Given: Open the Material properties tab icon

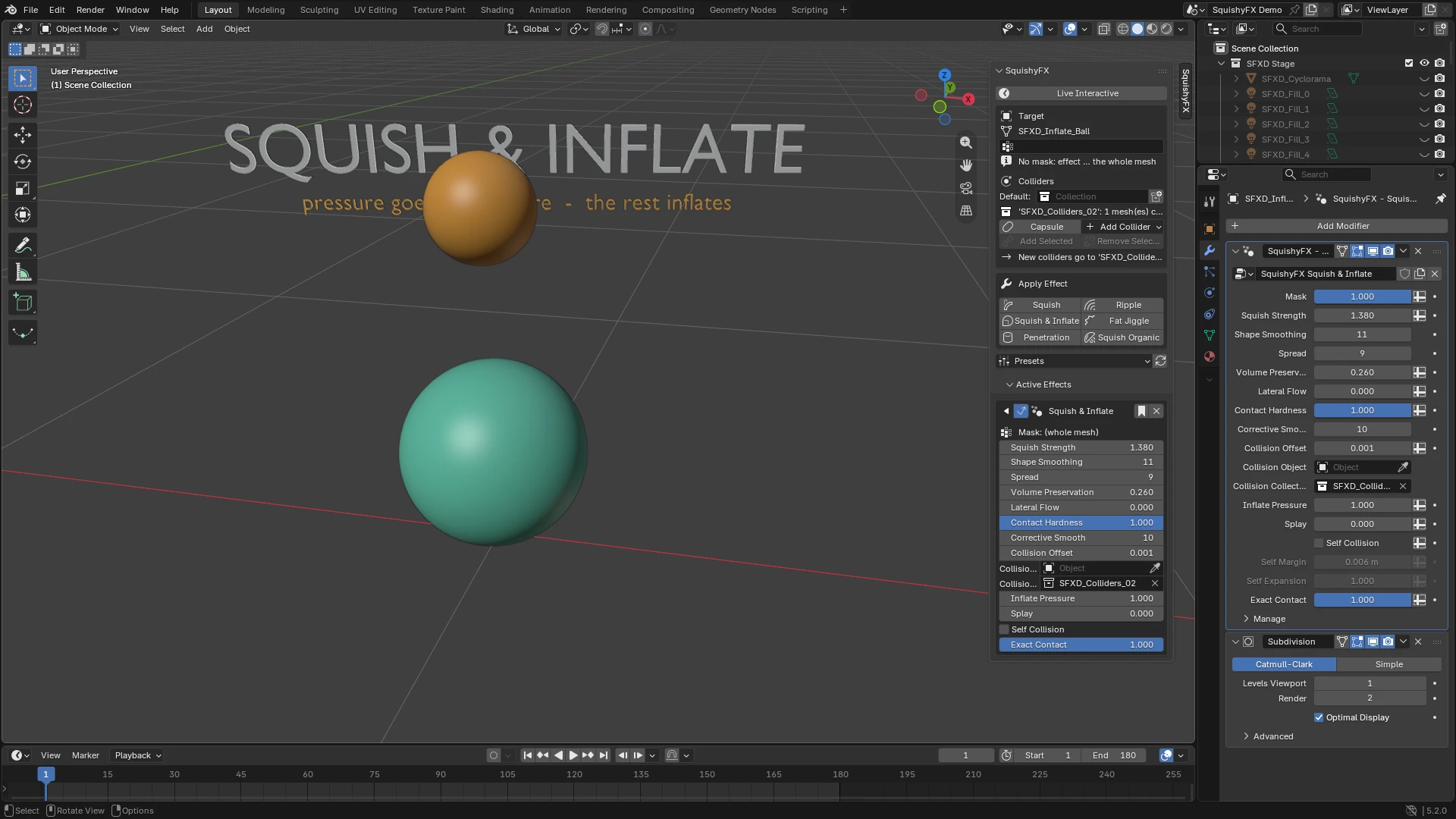Looking at the screenshot, I should tap(1210, 356).
